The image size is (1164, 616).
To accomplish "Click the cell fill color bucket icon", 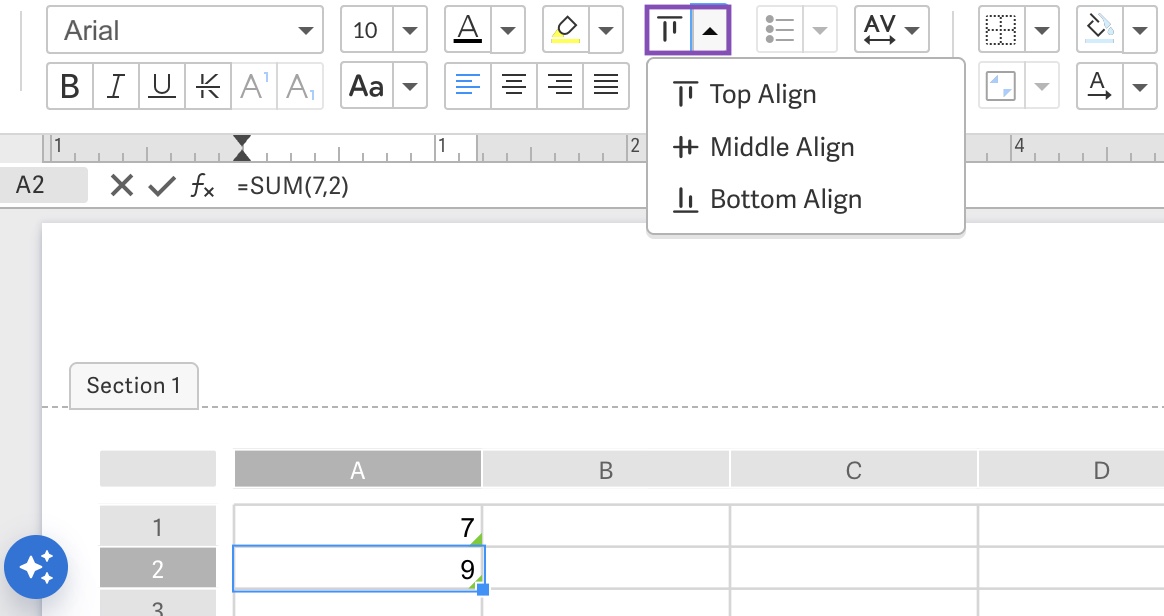I will (1099, 30).
